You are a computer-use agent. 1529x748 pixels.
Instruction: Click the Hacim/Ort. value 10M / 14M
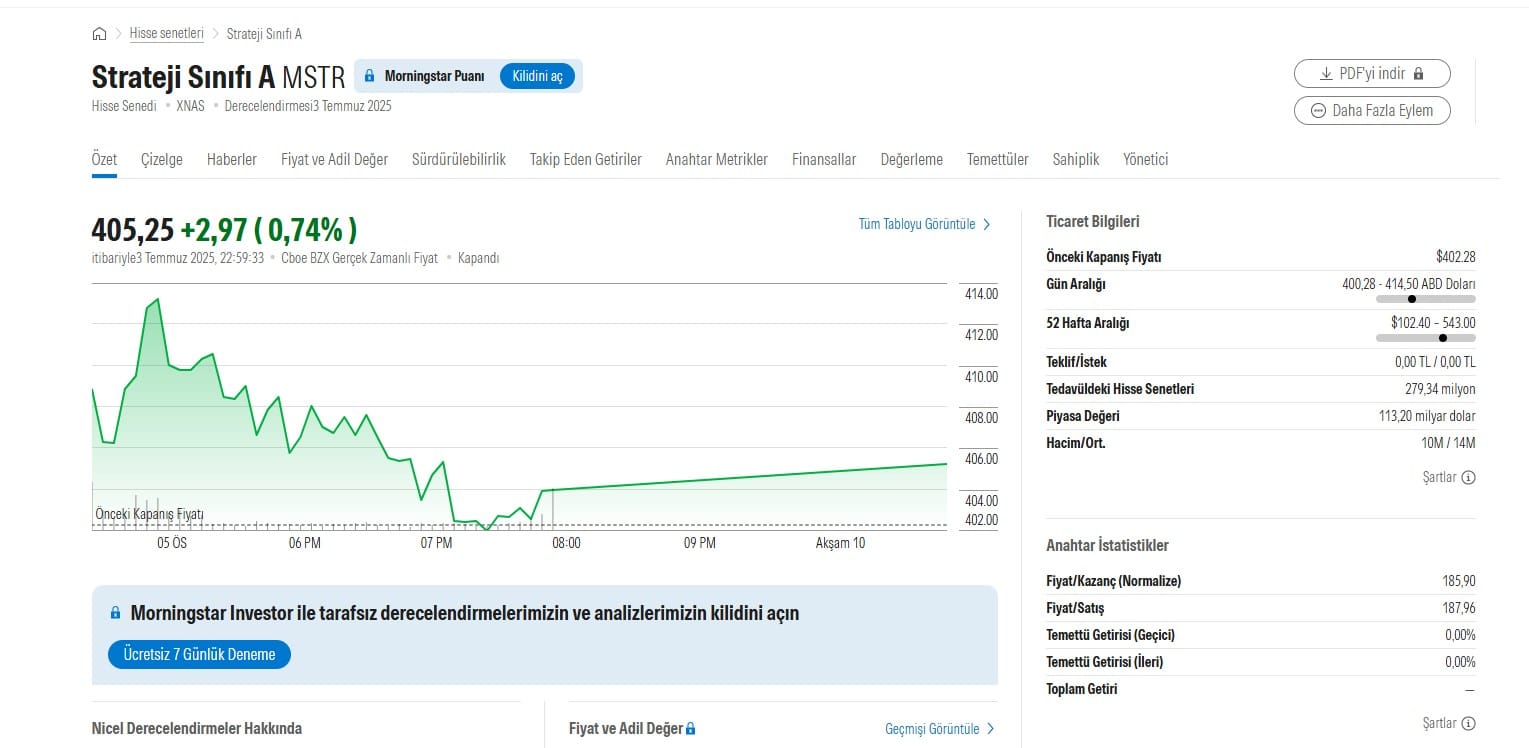pos(1447,443)
